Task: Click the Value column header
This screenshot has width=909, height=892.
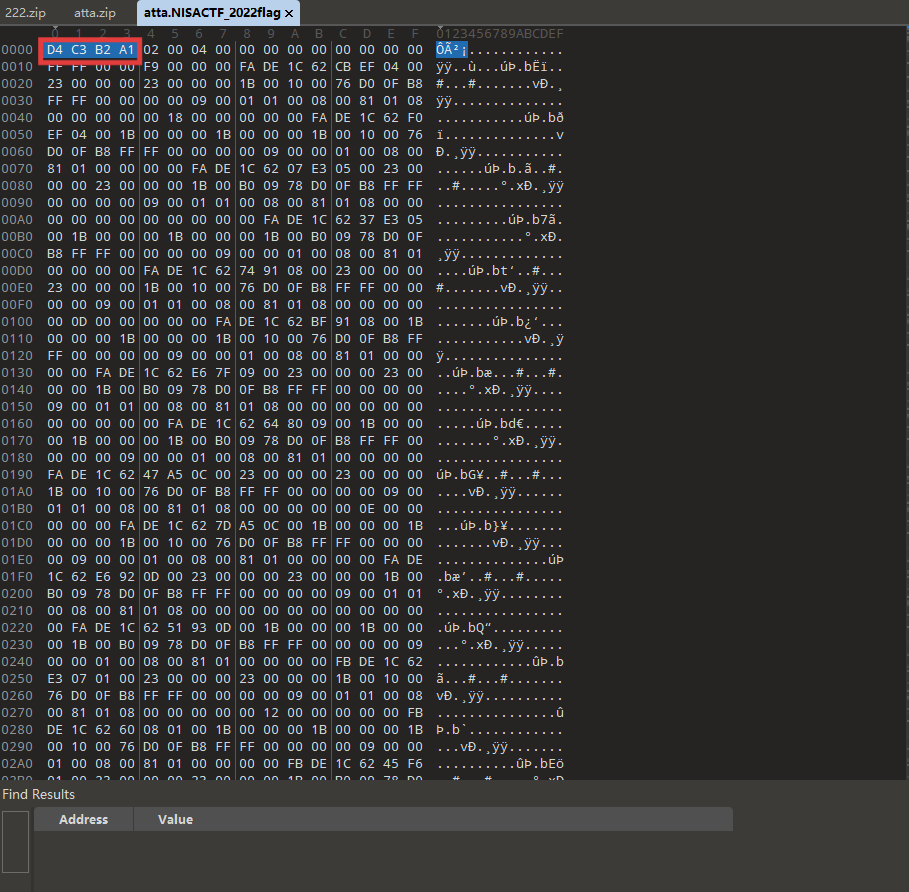Action: click(175, 819)
